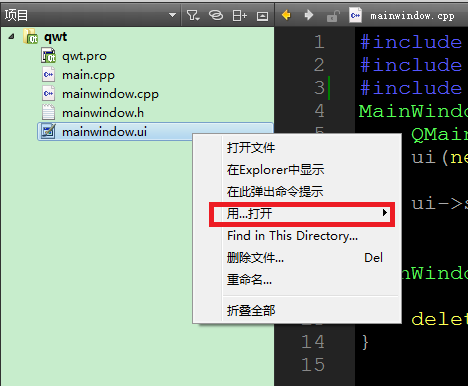Screen dimensions: 468x386
Task: Click the closing brace on line 14
Action: coord(365,342)
